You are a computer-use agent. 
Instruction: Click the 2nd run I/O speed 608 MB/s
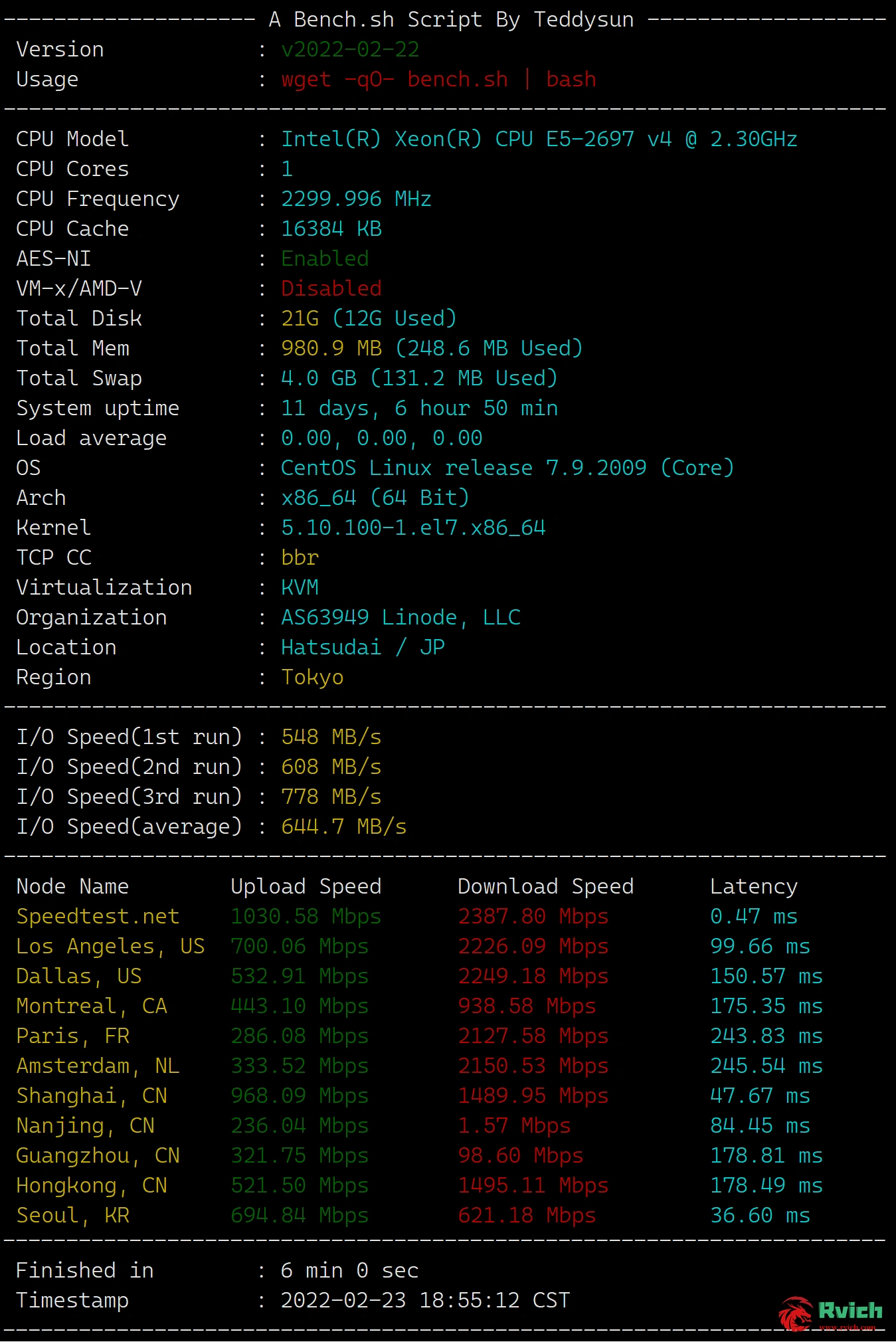coord(331,767)
